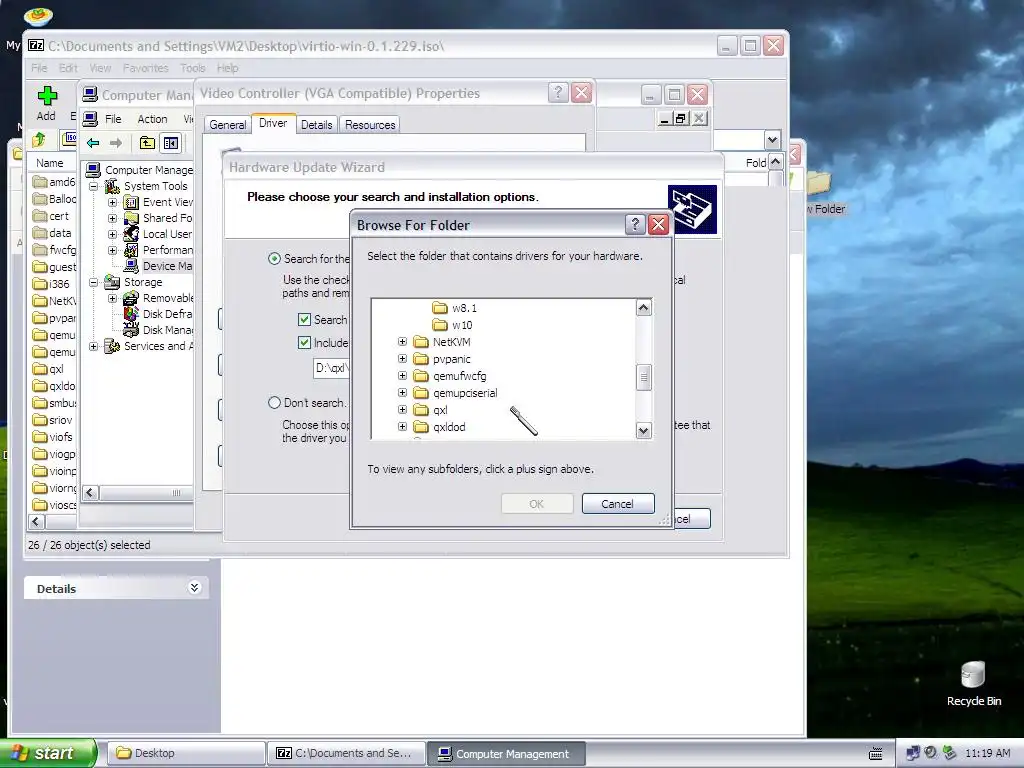1024x768 pixels.
Task: Click the OK button in Browse For Folder
Action: pos(537,504)
